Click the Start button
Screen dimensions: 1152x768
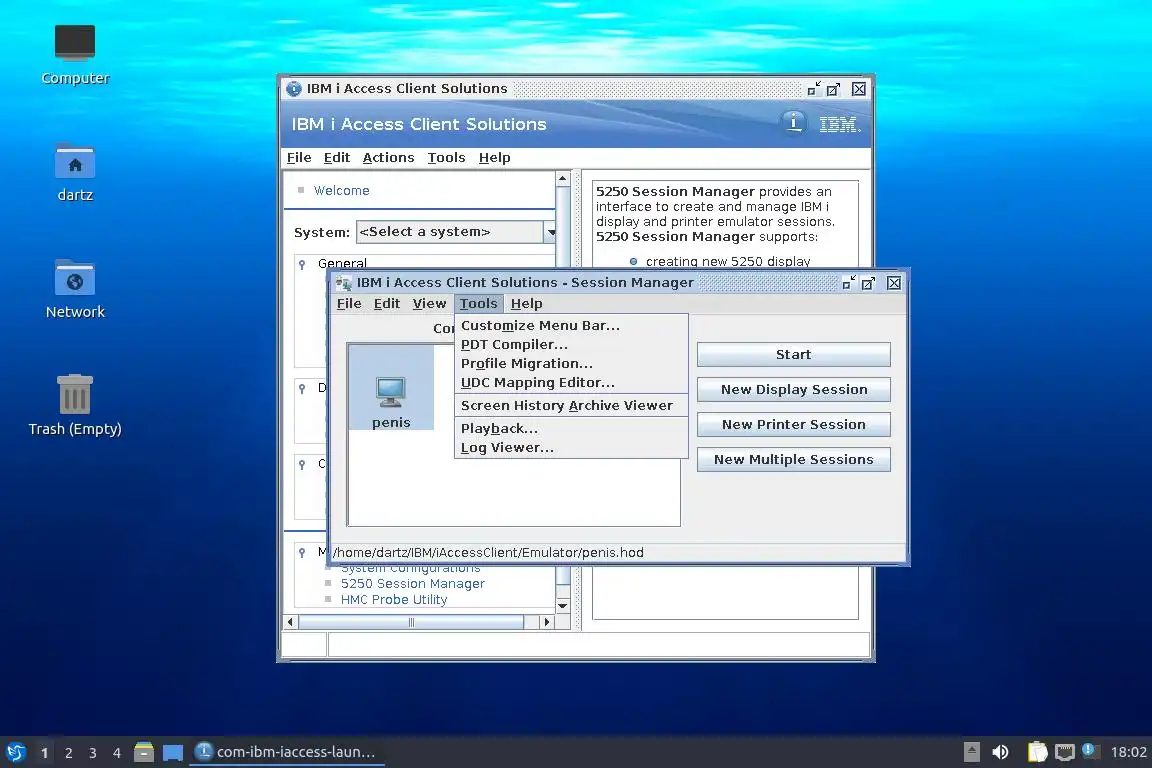(793, 354)
